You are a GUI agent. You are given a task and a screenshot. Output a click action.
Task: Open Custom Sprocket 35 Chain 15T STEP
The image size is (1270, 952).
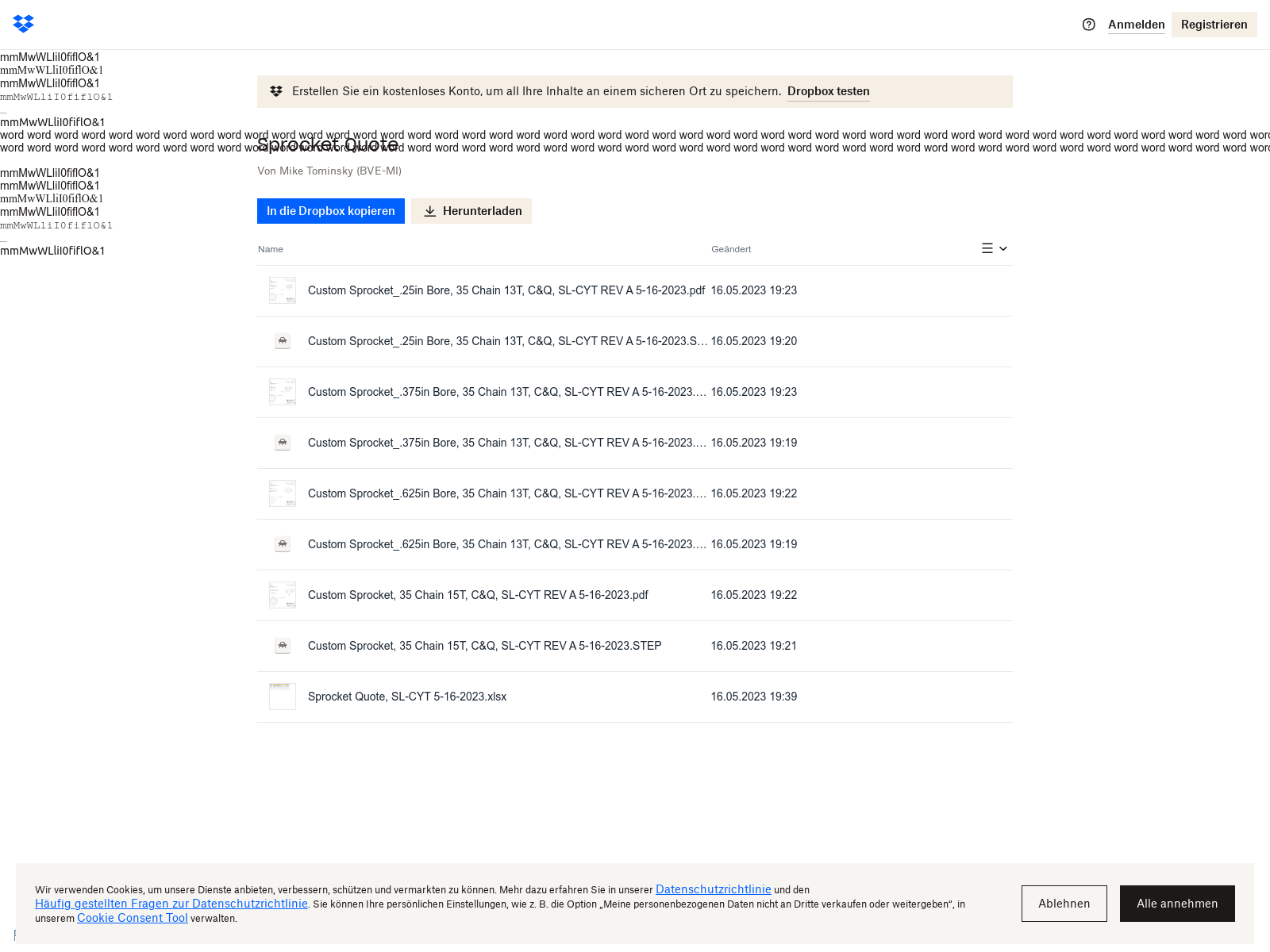point(485,646)
